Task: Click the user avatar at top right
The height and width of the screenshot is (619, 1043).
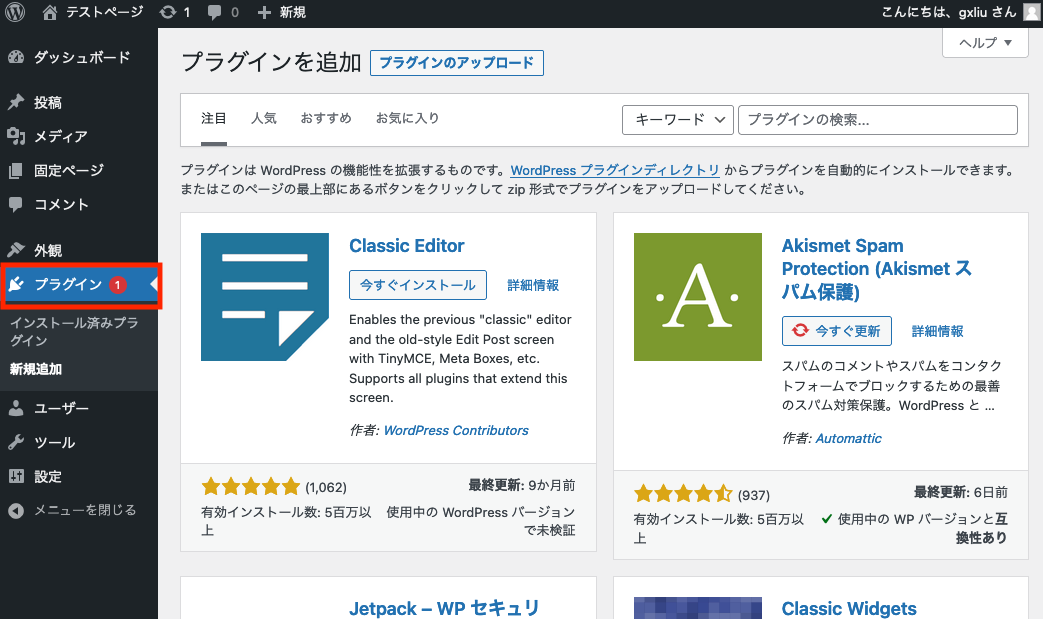Action: (1032, 12)
